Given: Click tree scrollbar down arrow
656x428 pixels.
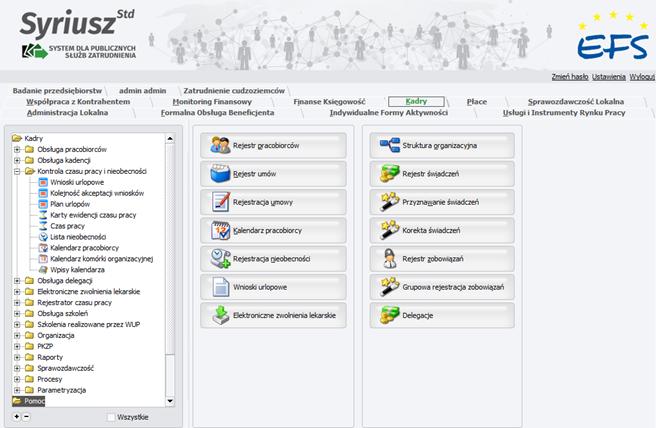Looking at the screenshot, I should point(170,401).
